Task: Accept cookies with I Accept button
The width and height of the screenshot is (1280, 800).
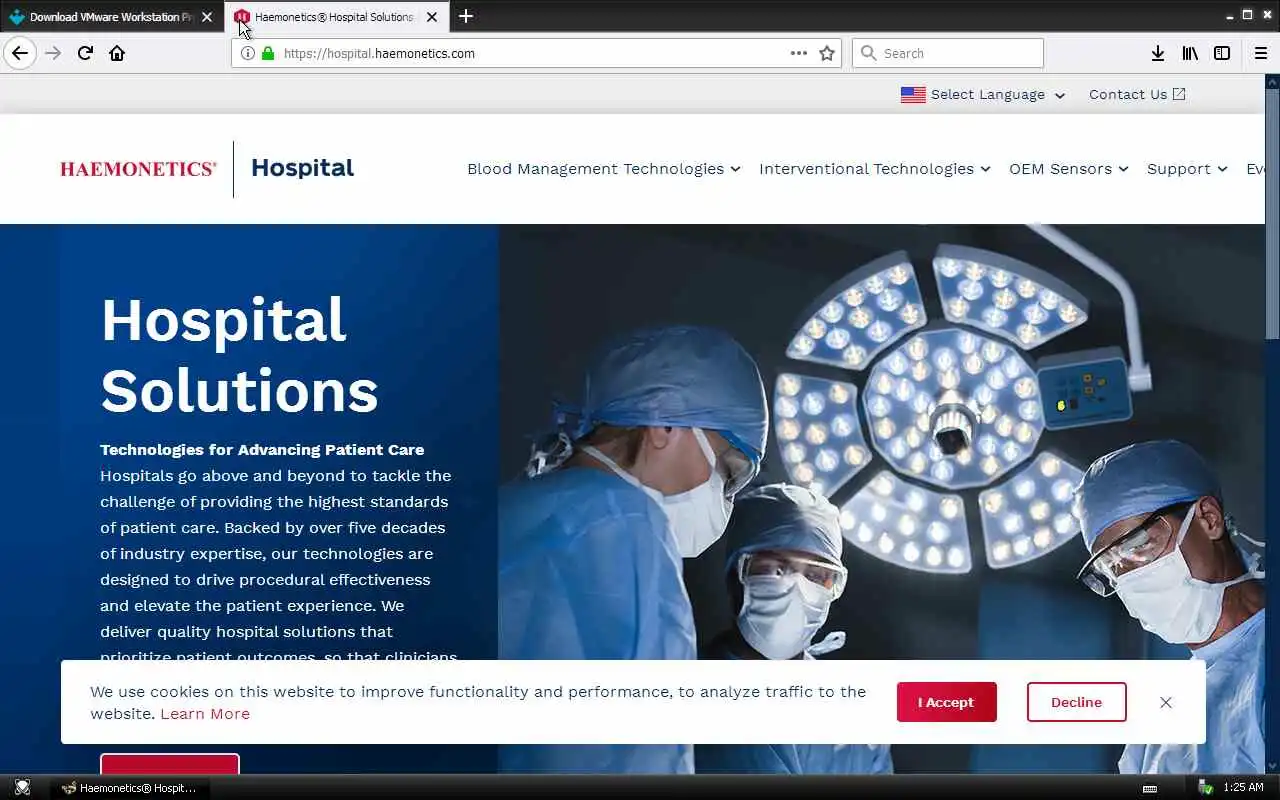Action: pos(947,702)
